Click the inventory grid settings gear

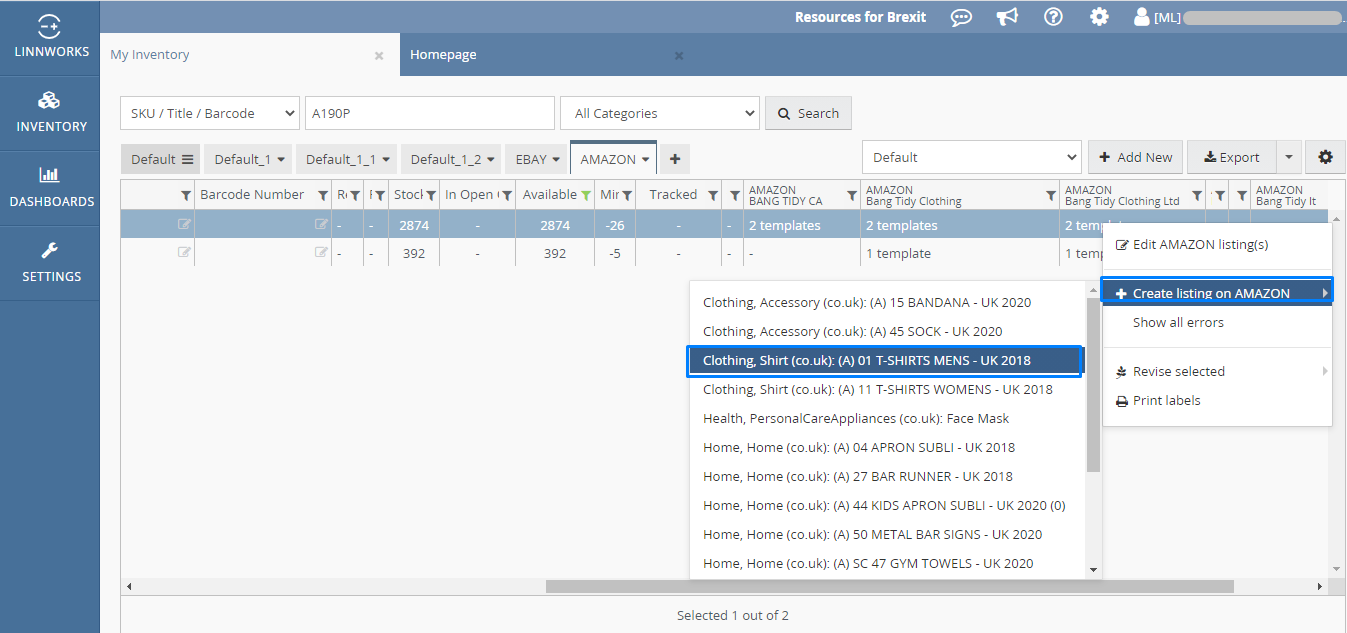(x=1326, y=157)
